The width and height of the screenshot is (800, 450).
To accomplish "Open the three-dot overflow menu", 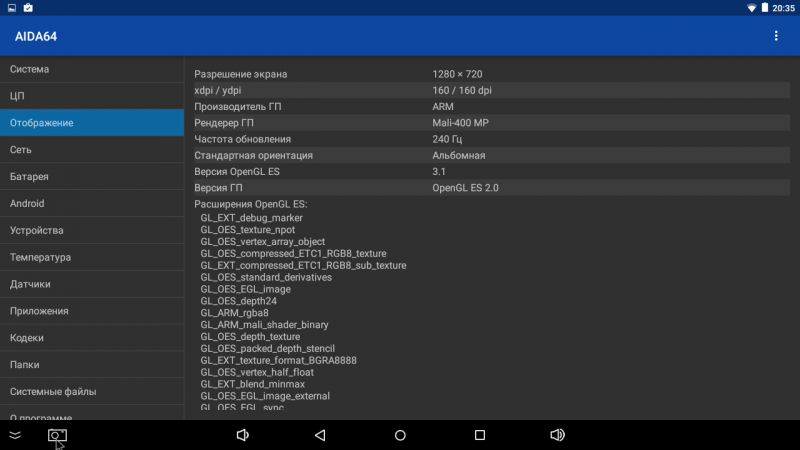I will (x=776, y=36).
